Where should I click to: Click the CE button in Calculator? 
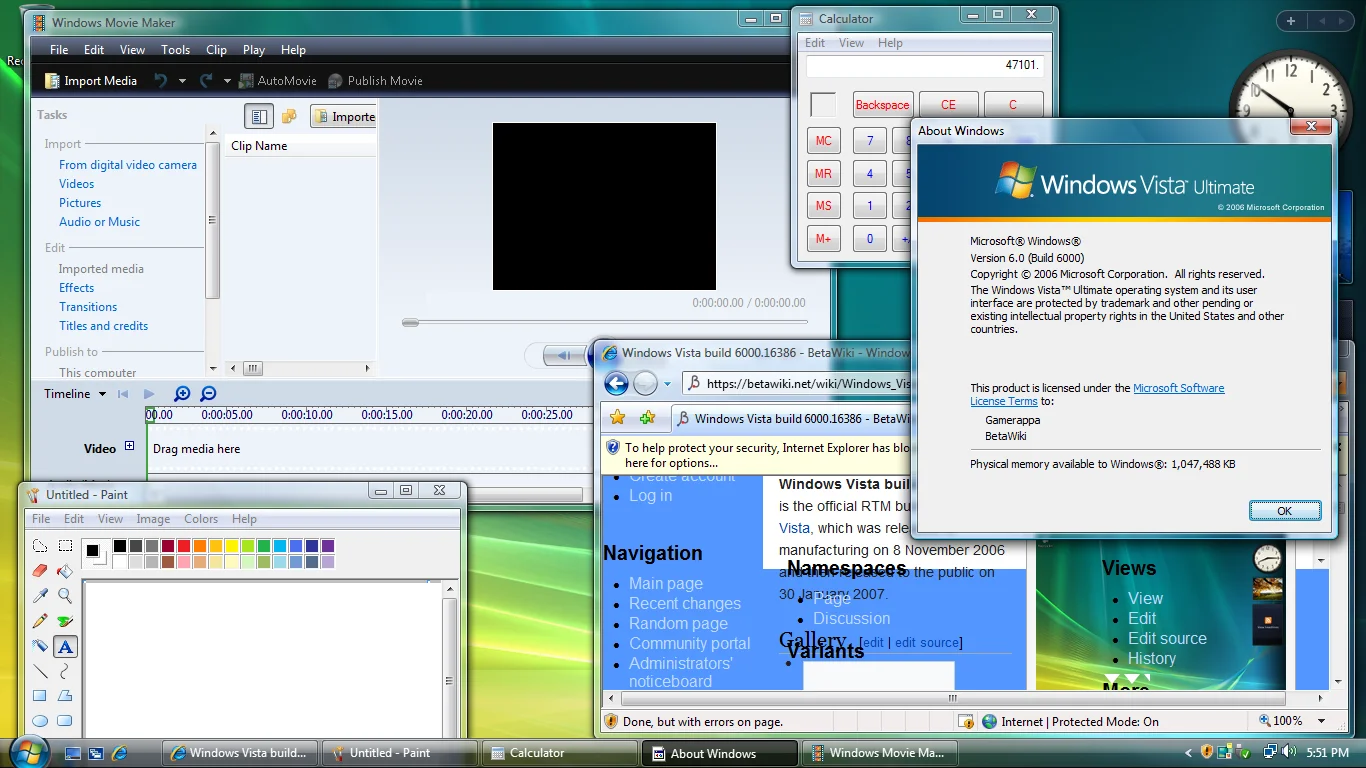pos(948,105)
